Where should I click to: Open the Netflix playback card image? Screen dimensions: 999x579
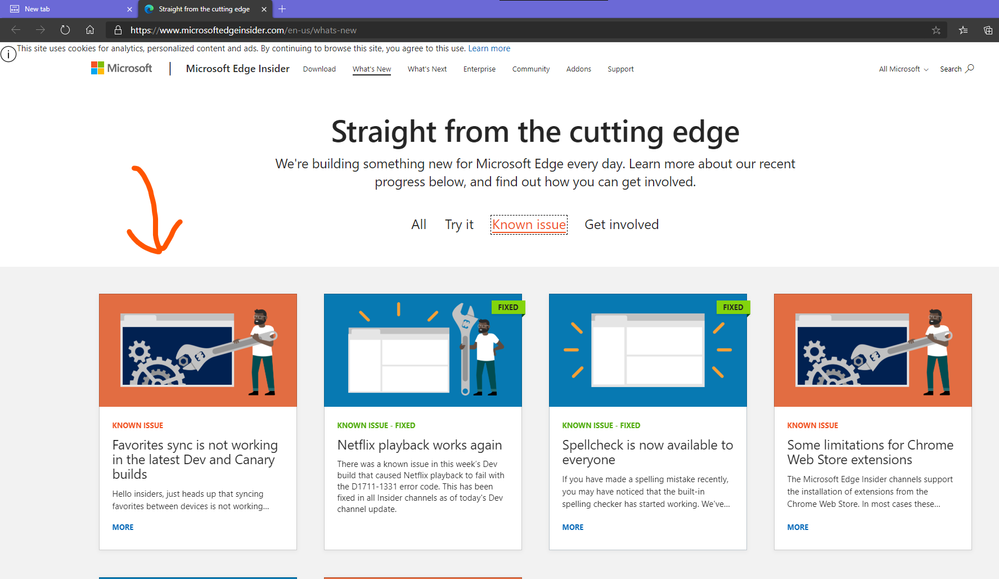click(423, 350)
